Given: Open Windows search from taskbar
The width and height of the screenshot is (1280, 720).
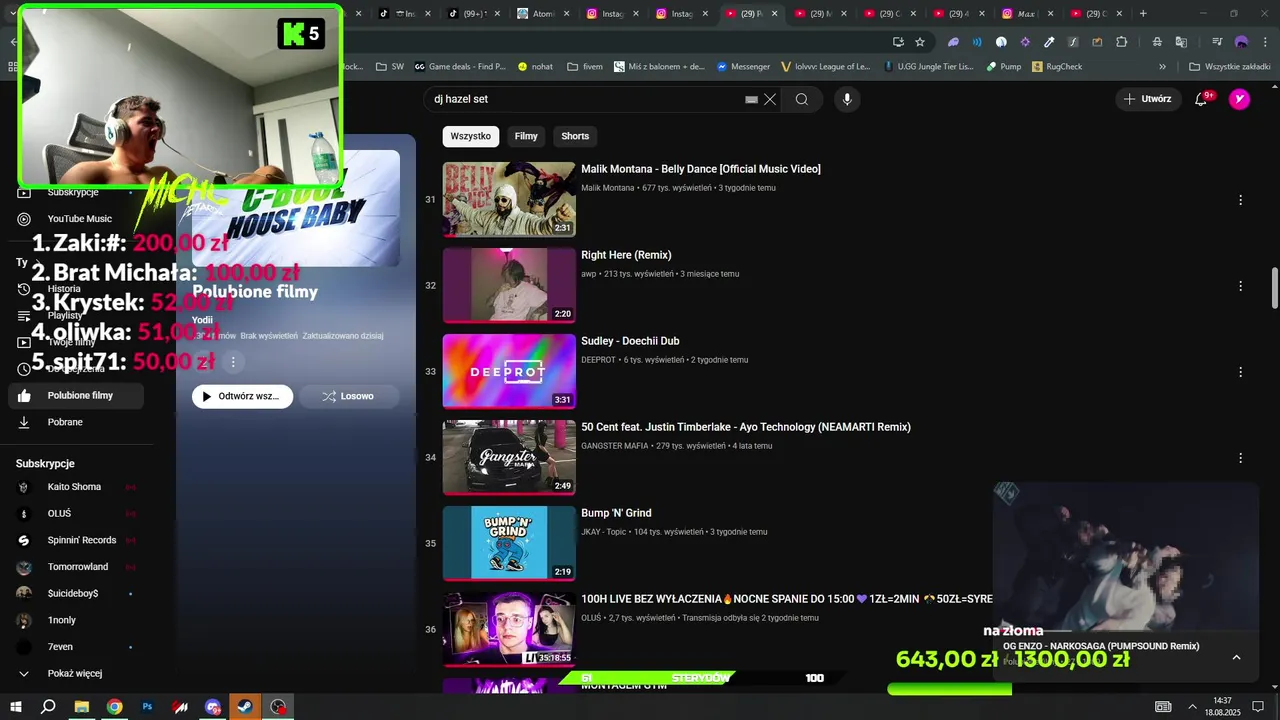Looking at the screenshot, I should (x=48, y=706).
